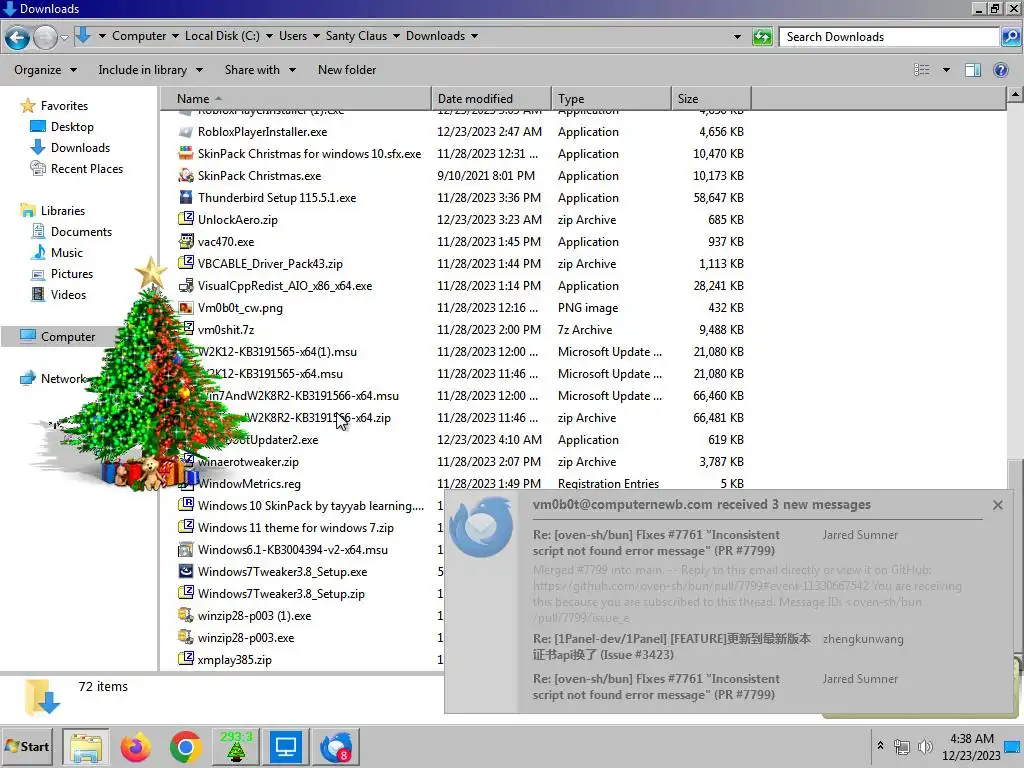This screenshot has width=1024, height=768.
Task: Click the Change your view icon
Action: [x=921, y=70]
